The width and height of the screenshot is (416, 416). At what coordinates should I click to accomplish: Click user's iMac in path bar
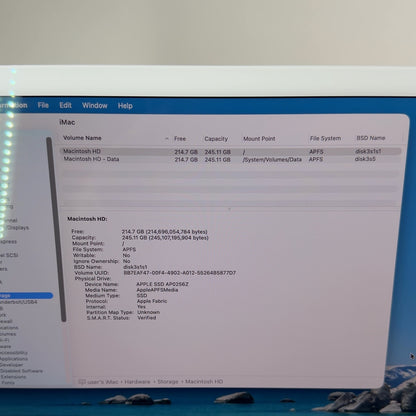[102, 382]
